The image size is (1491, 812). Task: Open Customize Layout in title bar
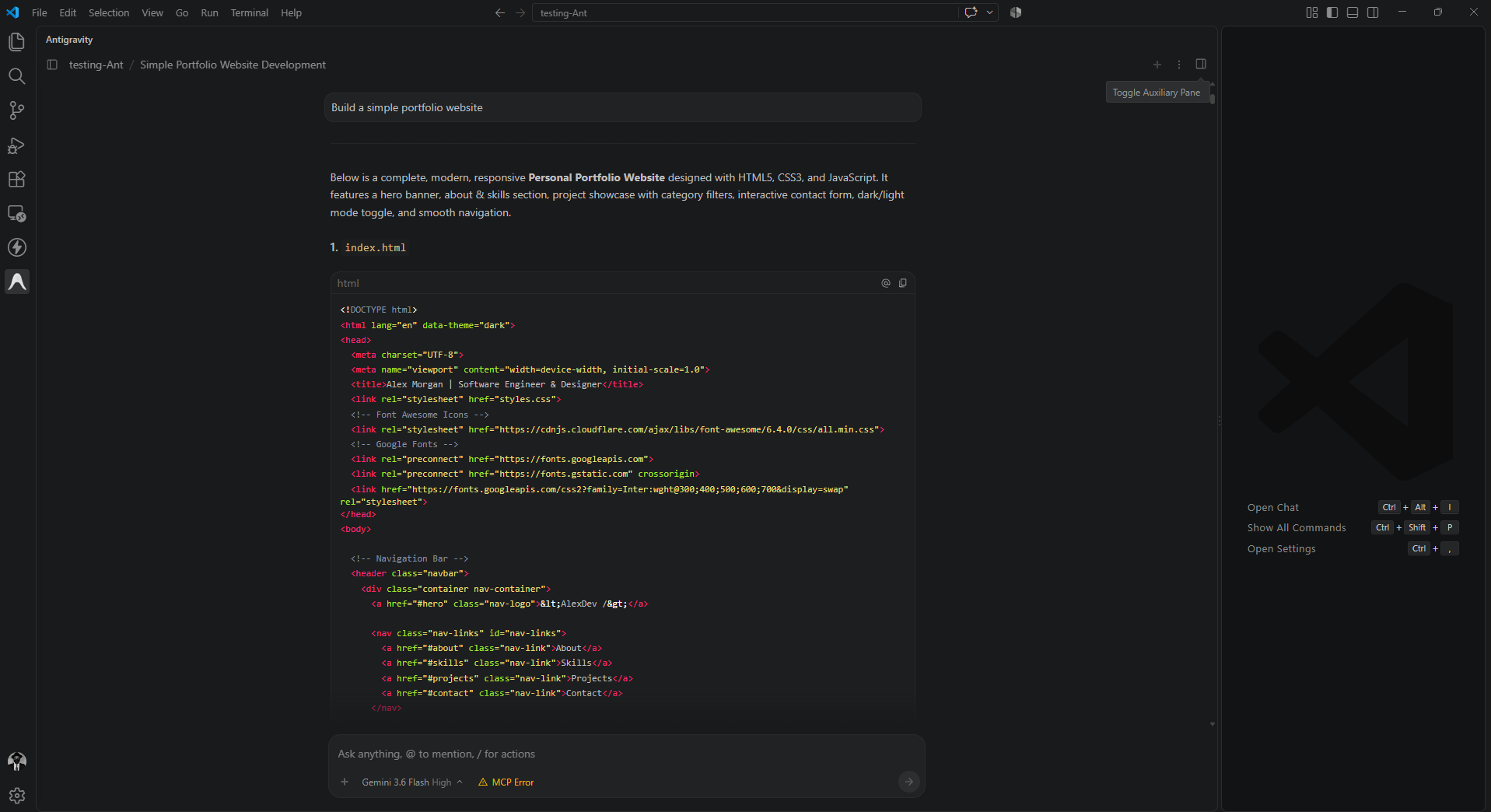pos(1312,12)
